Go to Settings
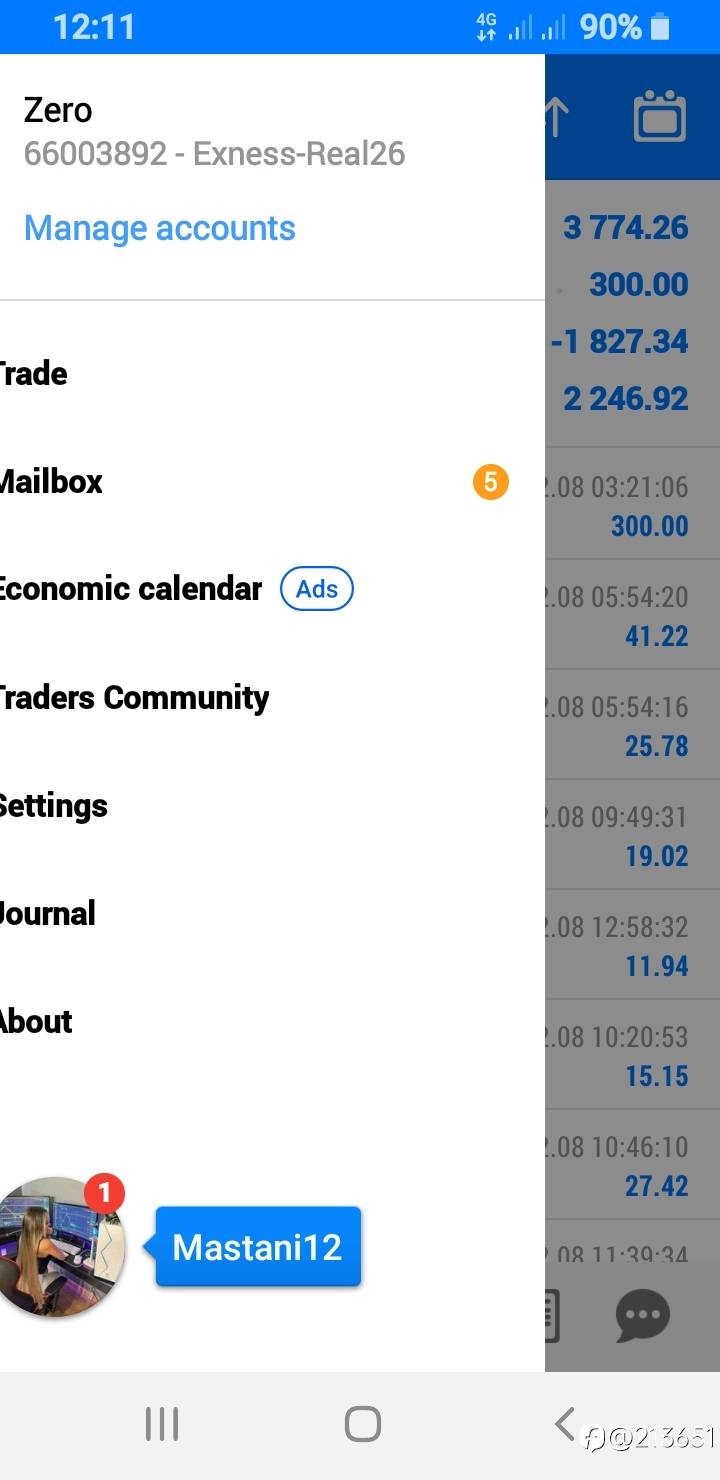Viewport: 720px width, 1480px height. tap(54, 805)
